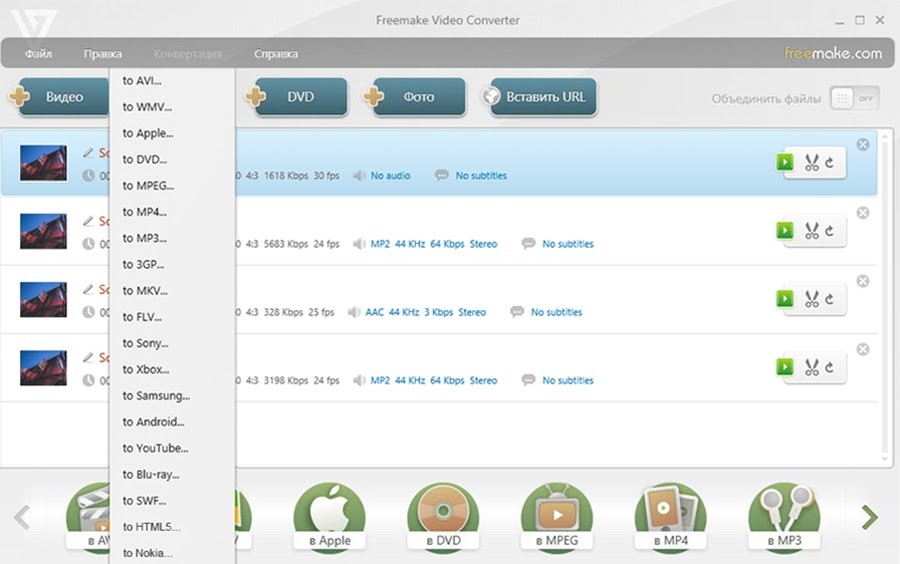Choose the DVD output disc icon

click(443, 517)
